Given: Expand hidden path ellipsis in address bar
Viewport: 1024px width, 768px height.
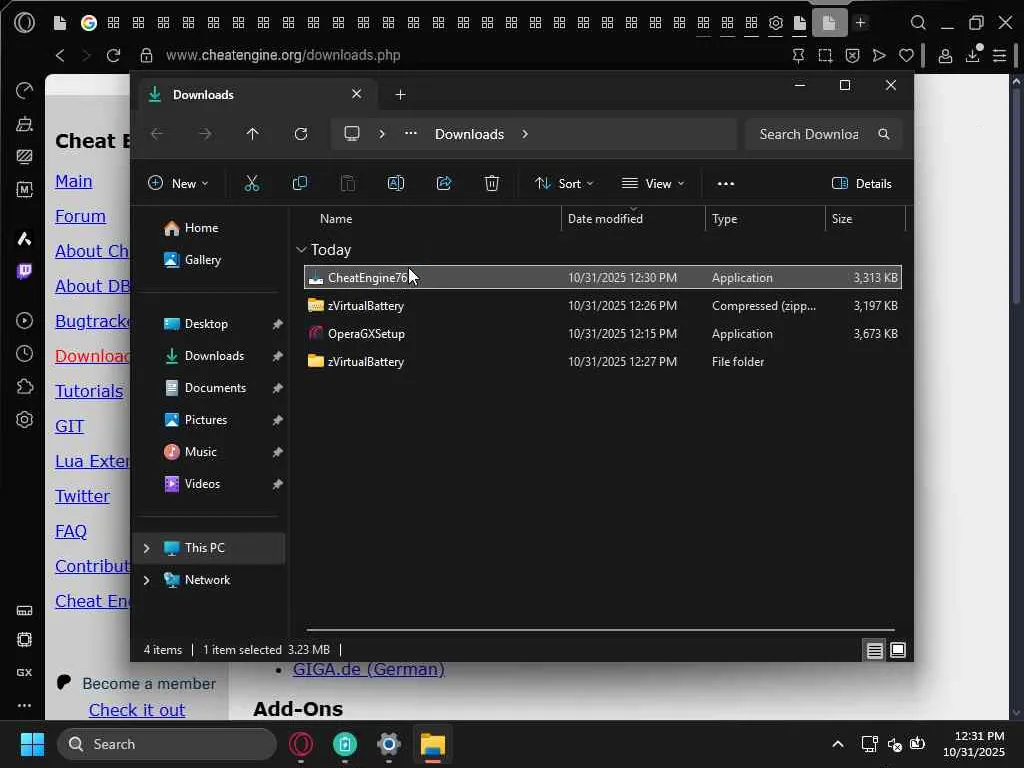Looking at the screenshot, I should [410, 133].
